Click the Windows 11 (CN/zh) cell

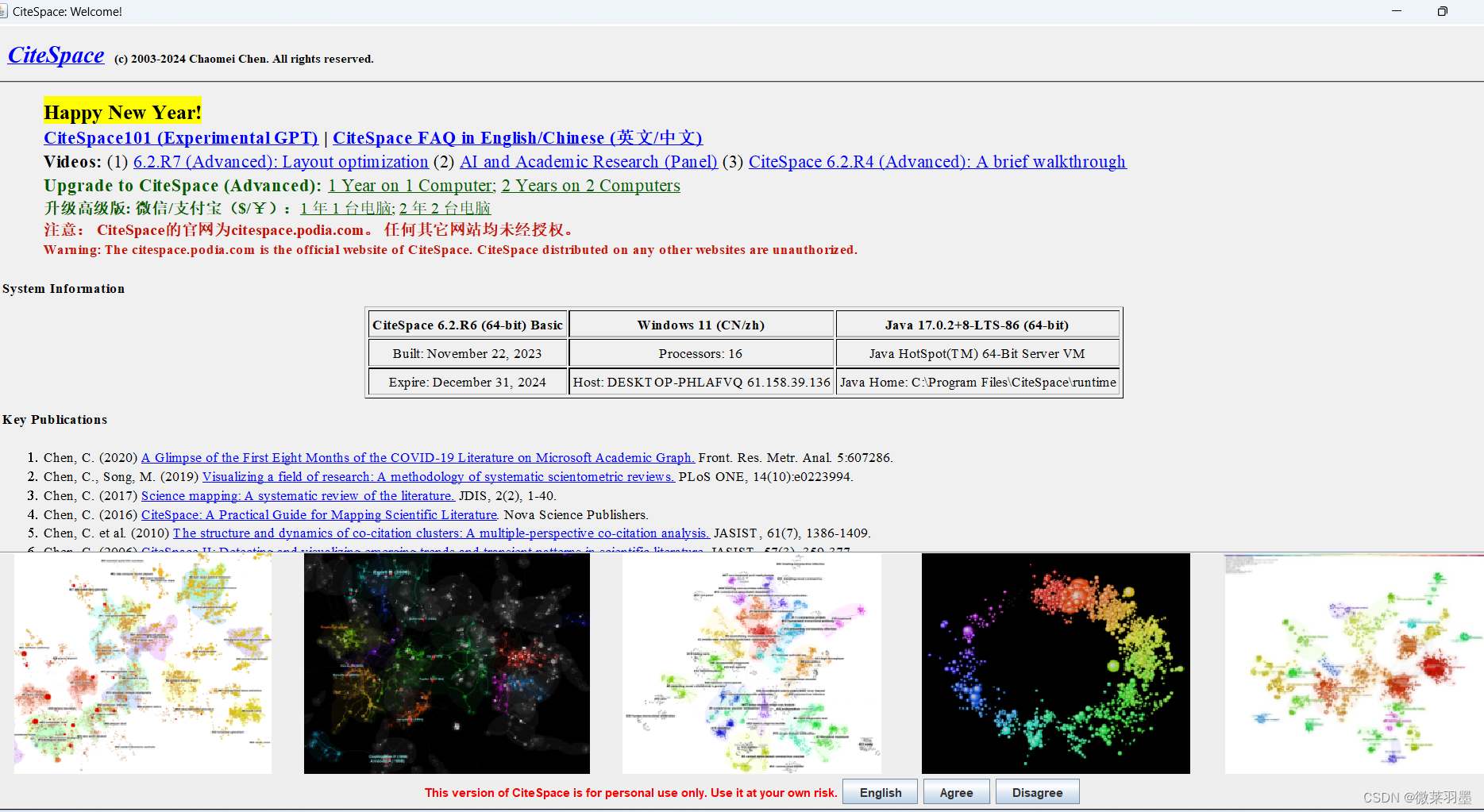[702, 325]
